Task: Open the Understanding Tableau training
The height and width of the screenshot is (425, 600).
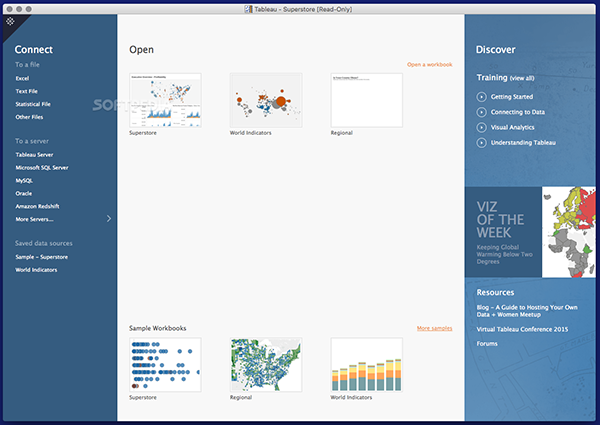Action: (523, 143)
